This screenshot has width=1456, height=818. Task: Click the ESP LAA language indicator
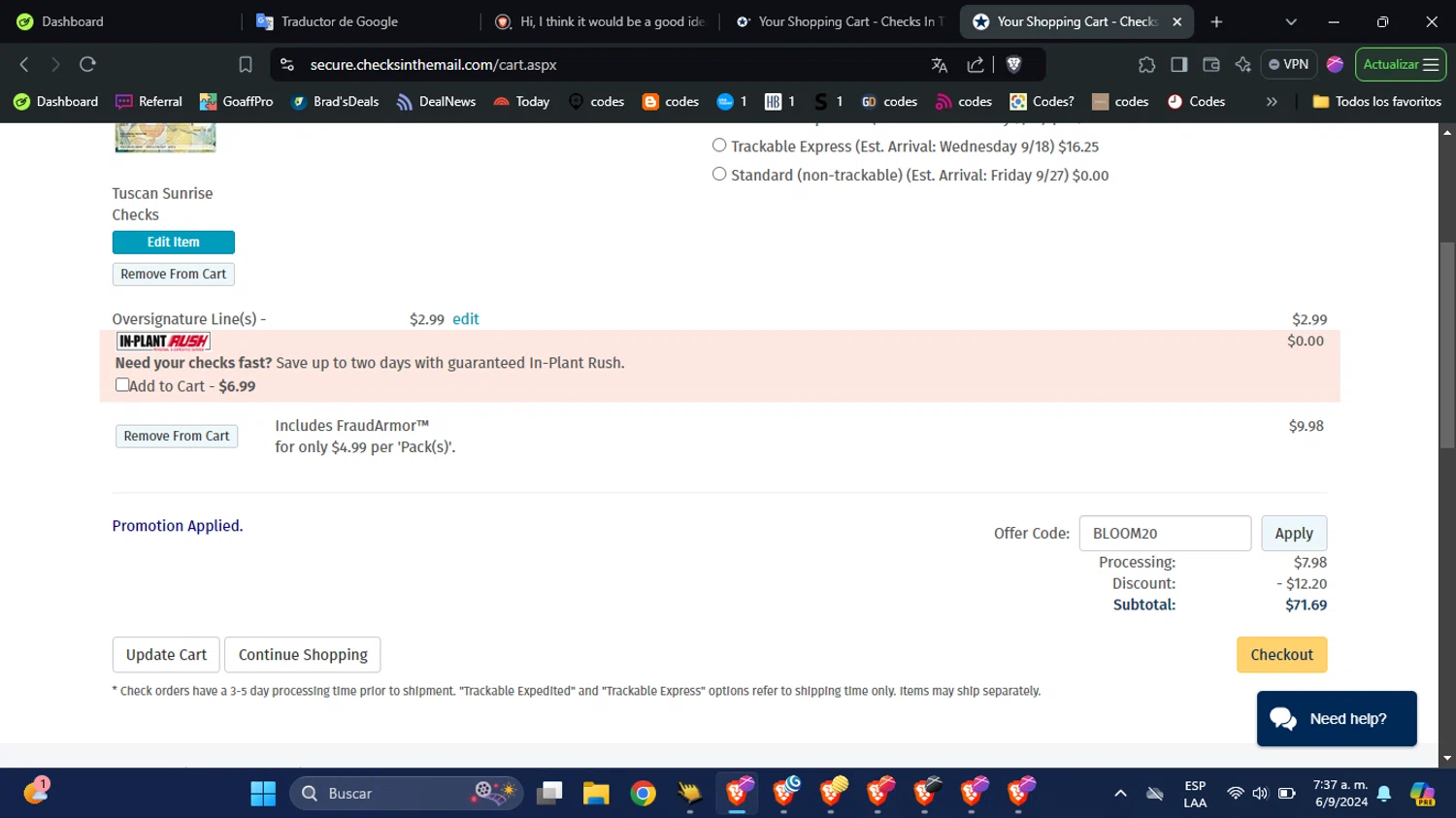[x=1195, y=794]
